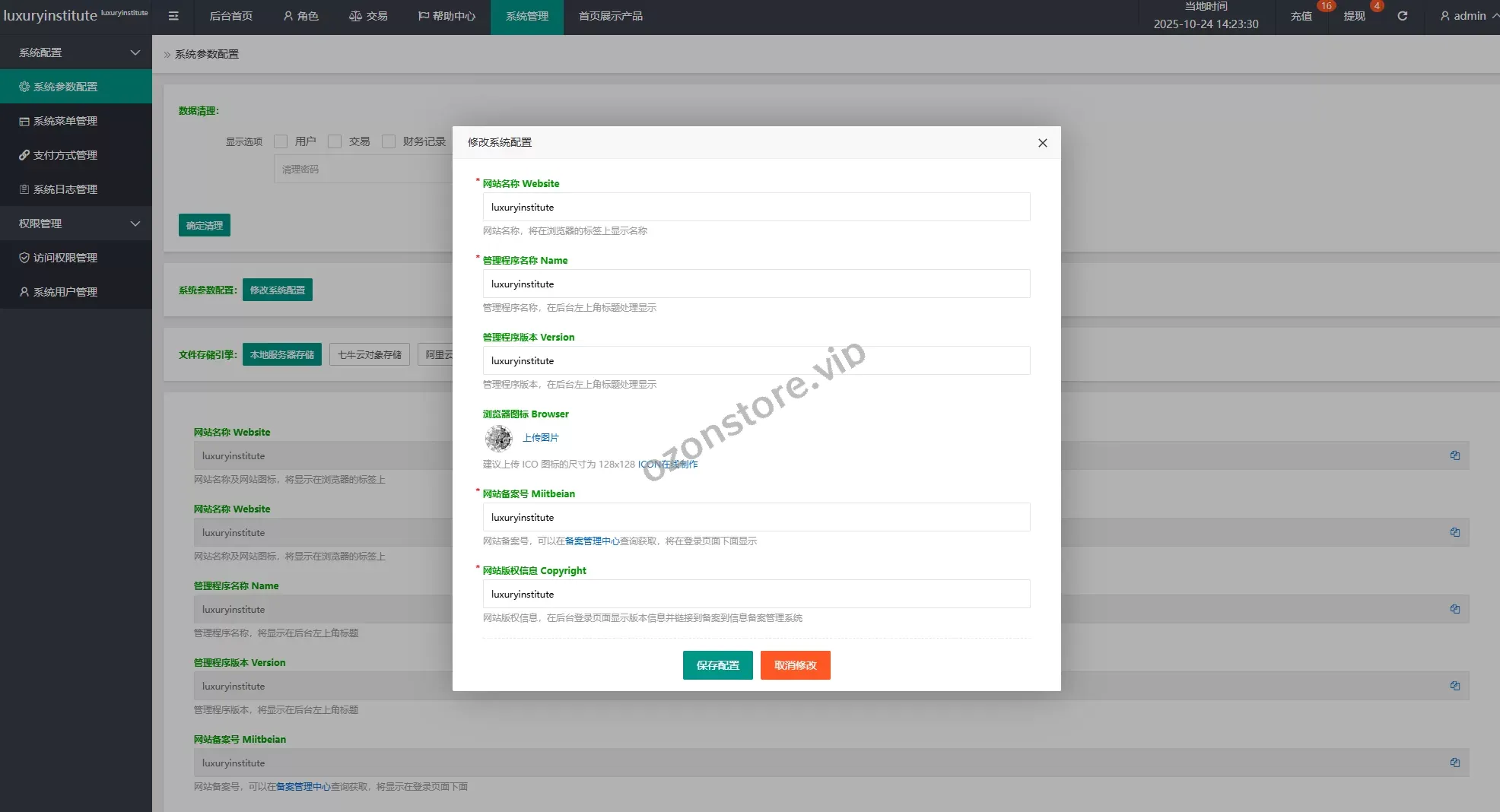The height and width of the screenshot is (812, 1500).
Task: Open 提现 notifications with badge 4
Action: (x=1354, y=16)
